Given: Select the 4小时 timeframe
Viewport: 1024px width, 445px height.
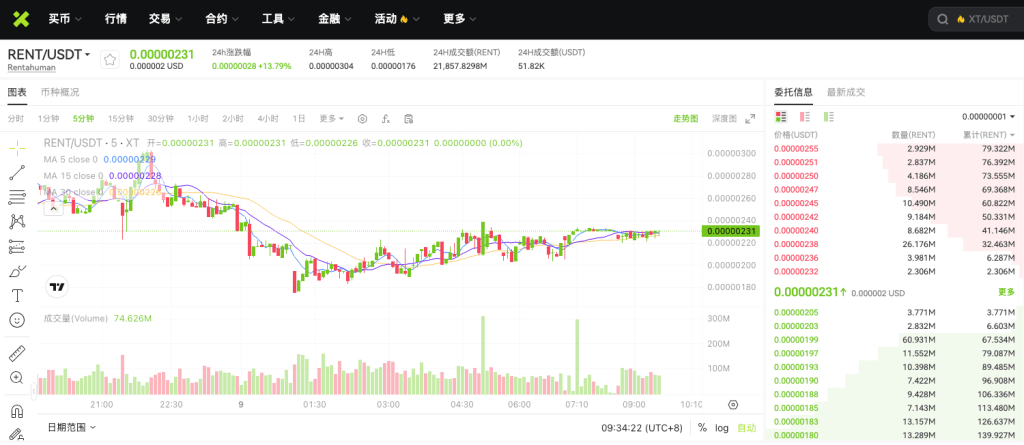Looking at the screenshot, I should 268,118.
